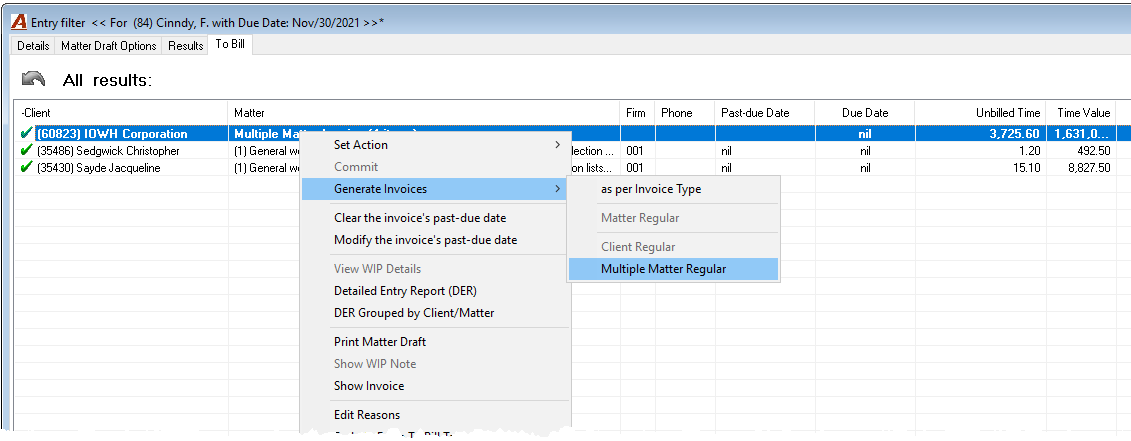The height and width of the screenshot is (441, 1131).
Task: Open the Matter Draft Options tab
Action: pos(109,45)
